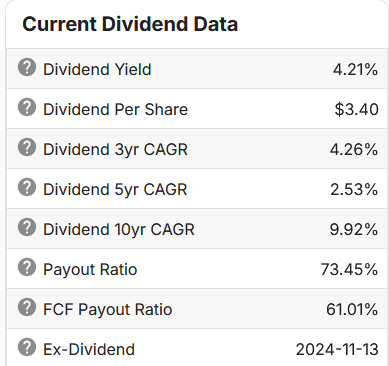The image size is (389, 366).
Task: Select the 61.01% FCF payout value
Action: pos(352,310)
